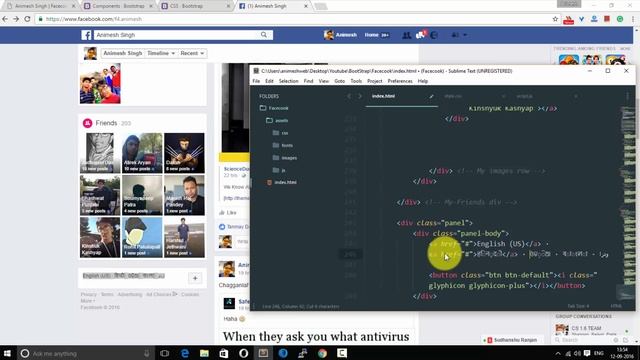
Task: Switch to CSS - Bootstrap browser tab
Action: coord(194,6)
